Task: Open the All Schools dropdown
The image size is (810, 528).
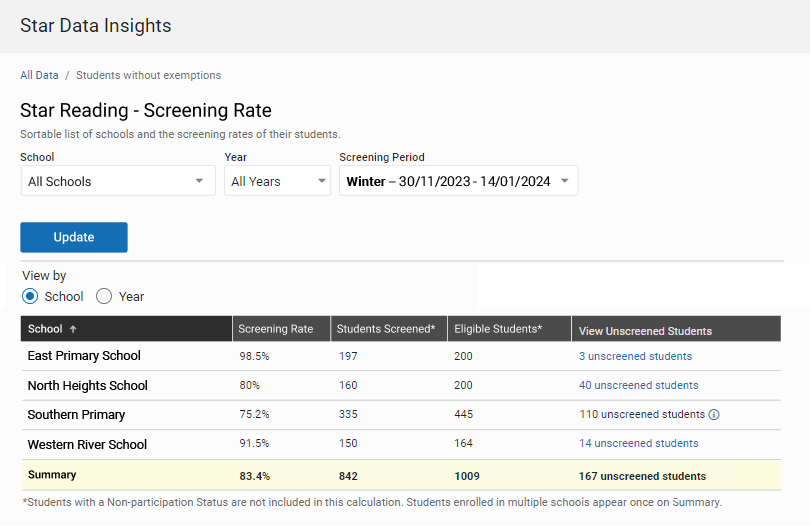Action: [118, 181]
